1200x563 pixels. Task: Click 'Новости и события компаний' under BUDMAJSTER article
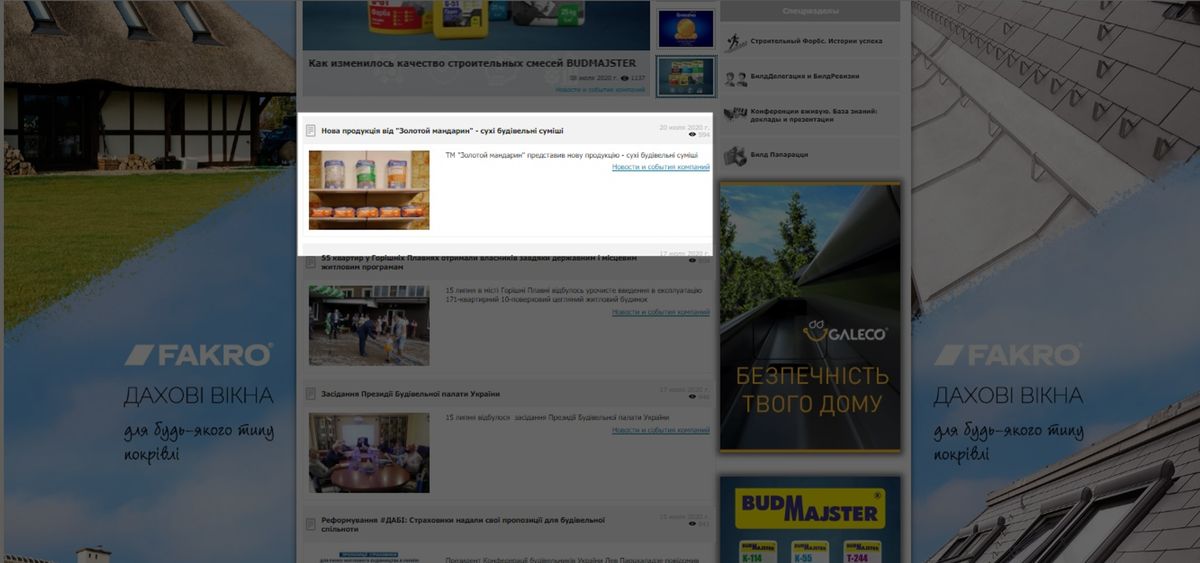(601, 89)
